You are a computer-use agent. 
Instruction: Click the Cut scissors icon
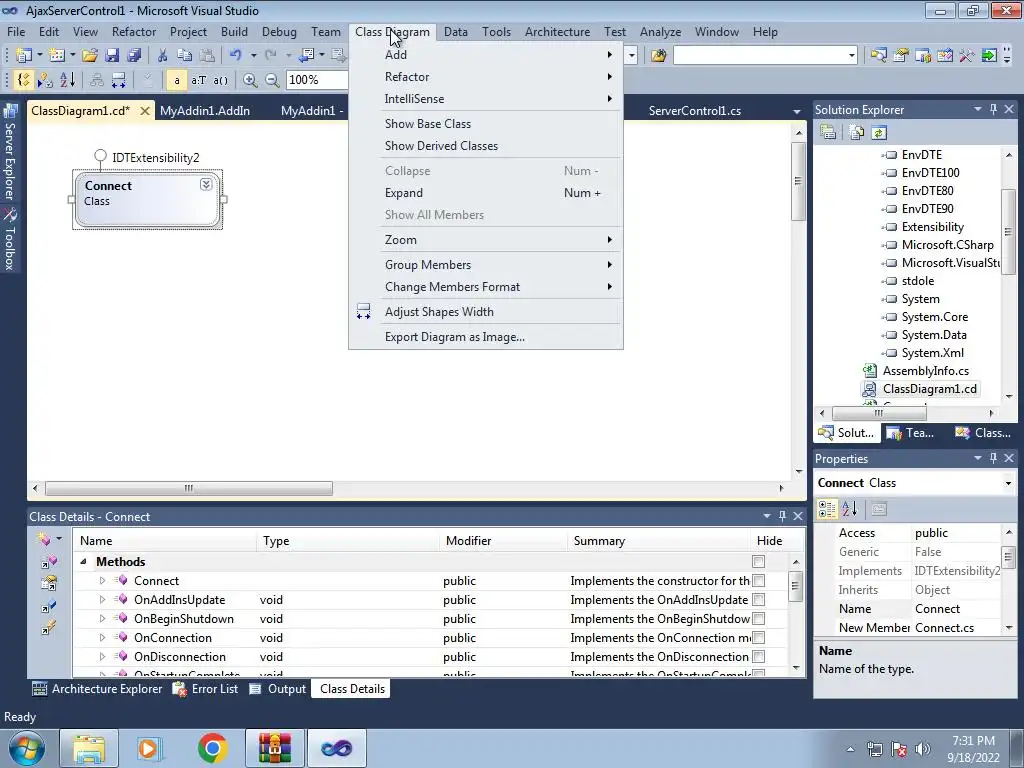(x=162, y=56)
